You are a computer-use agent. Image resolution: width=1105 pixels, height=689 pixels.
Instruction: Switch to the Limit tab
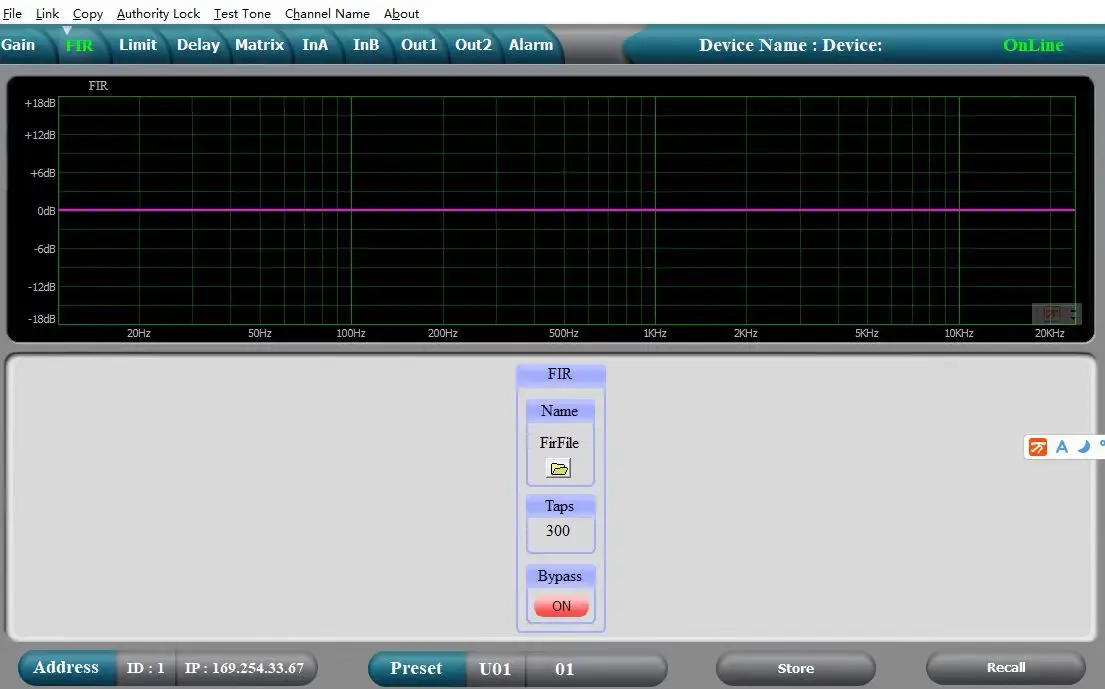(x=138, y=45)
